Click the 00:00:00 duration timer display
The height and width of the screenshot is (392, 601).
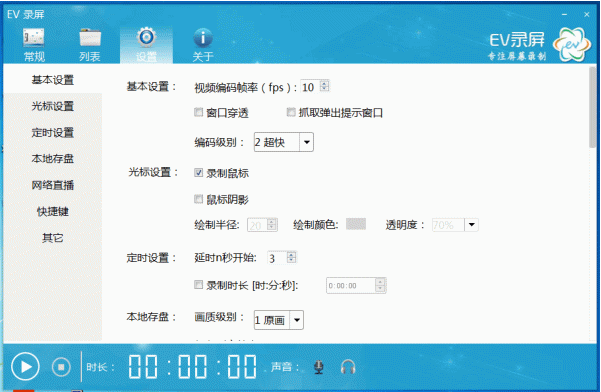(192, 367)
